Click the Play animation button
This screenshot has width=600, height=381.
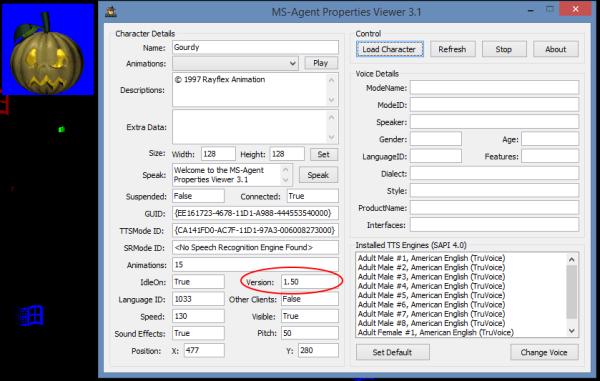point(321,63)
